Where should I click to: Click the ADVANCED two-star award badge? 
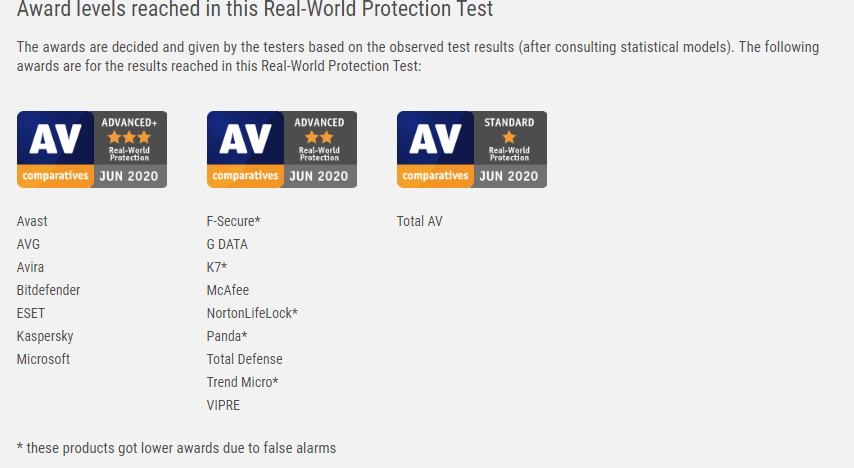coord(282,149)
